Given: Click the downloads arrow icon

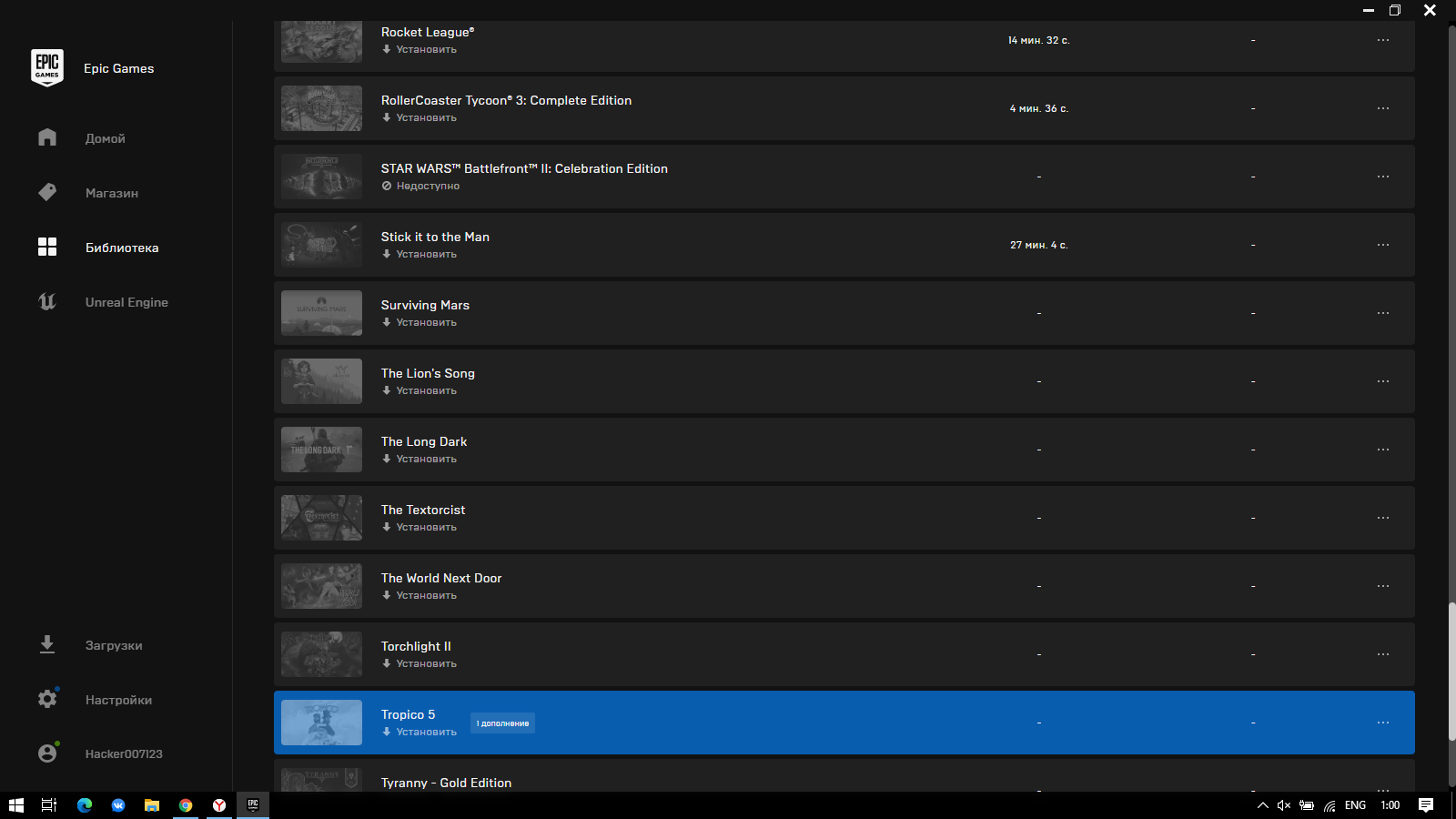Looking at the screenshot, I should pyautogui.click(x=47, y=644).
